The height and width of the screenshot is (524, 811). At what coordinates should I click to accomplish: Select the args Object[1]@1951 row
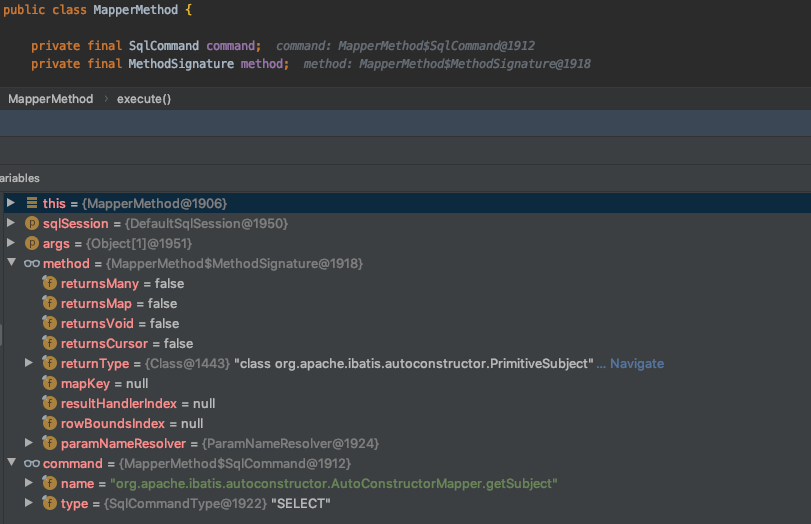coord(407,243)
